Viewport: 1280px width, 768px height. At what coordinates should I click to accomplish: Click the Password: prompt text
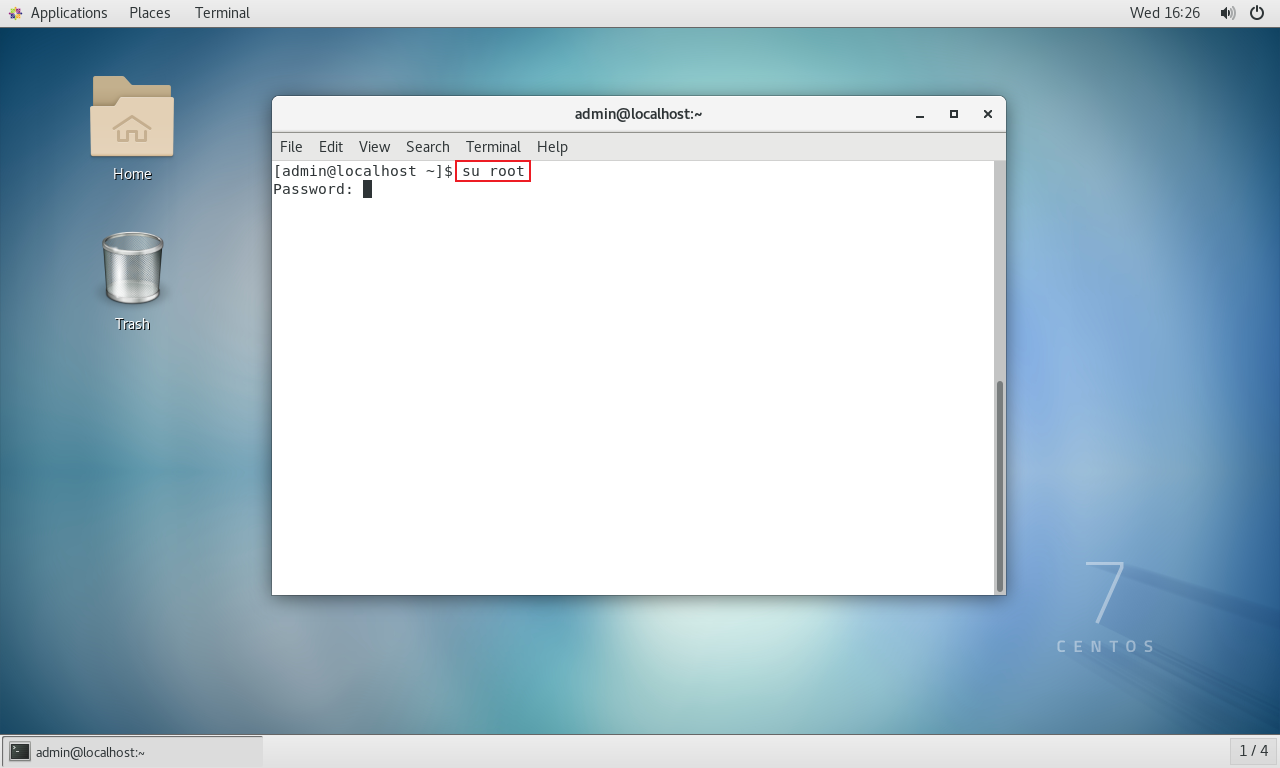point(313,189)
